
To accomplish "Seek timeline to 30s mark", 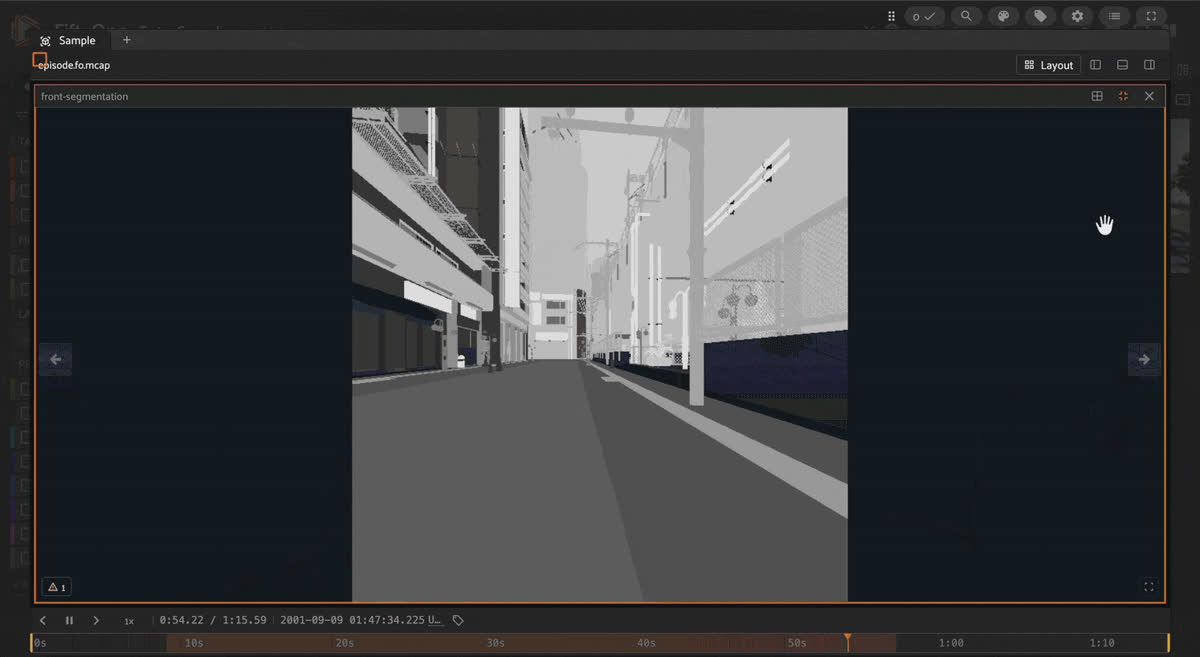I will click(x=495, y=643).
